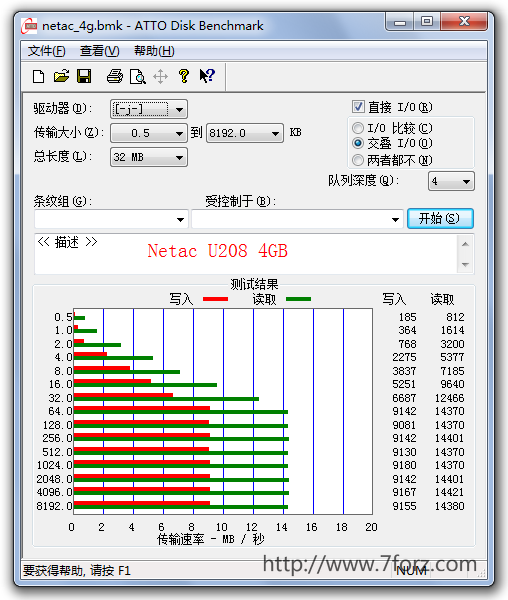Select the I/O Comparison radio button
The height and width of the screenshot is (600, 508).
point(358,128)
